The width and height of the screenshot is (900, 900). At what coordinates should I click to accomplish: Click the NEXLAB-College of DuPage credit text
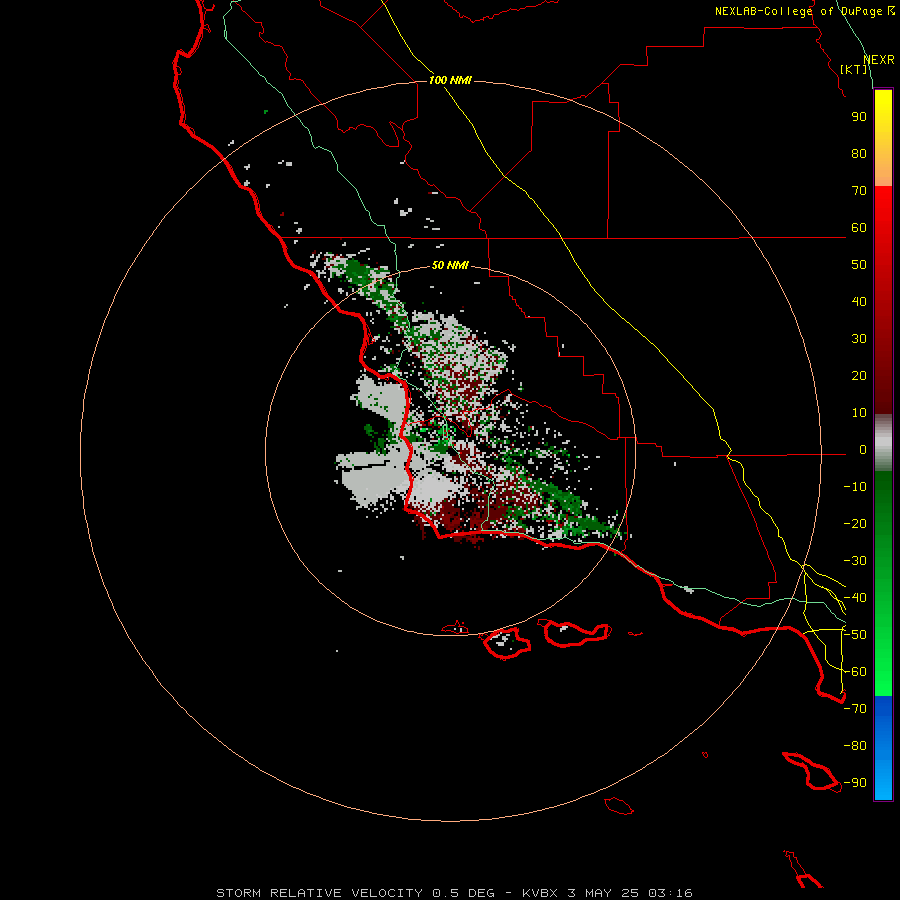point(805,11)
